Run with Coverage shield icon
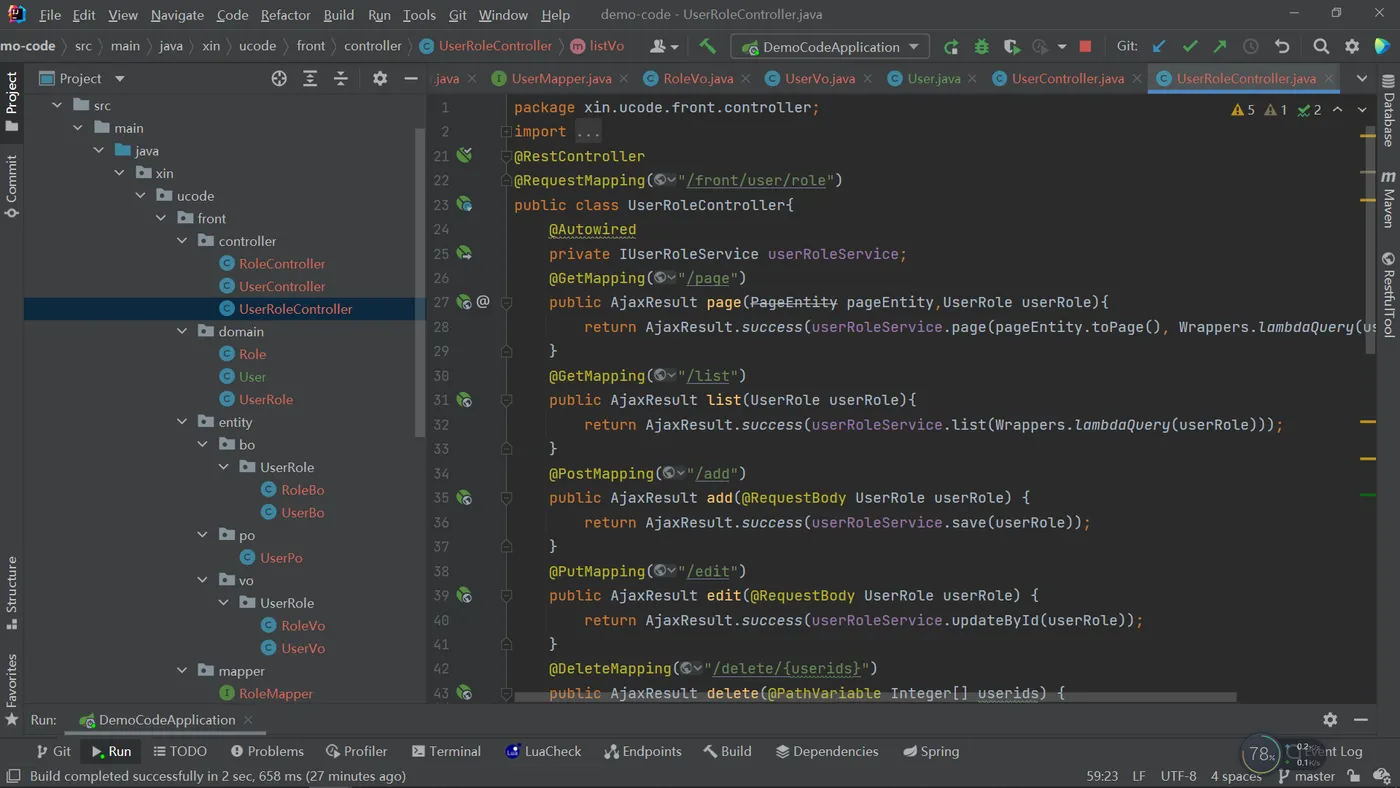Viewport: 1400px width, 788px height. 1011,46
